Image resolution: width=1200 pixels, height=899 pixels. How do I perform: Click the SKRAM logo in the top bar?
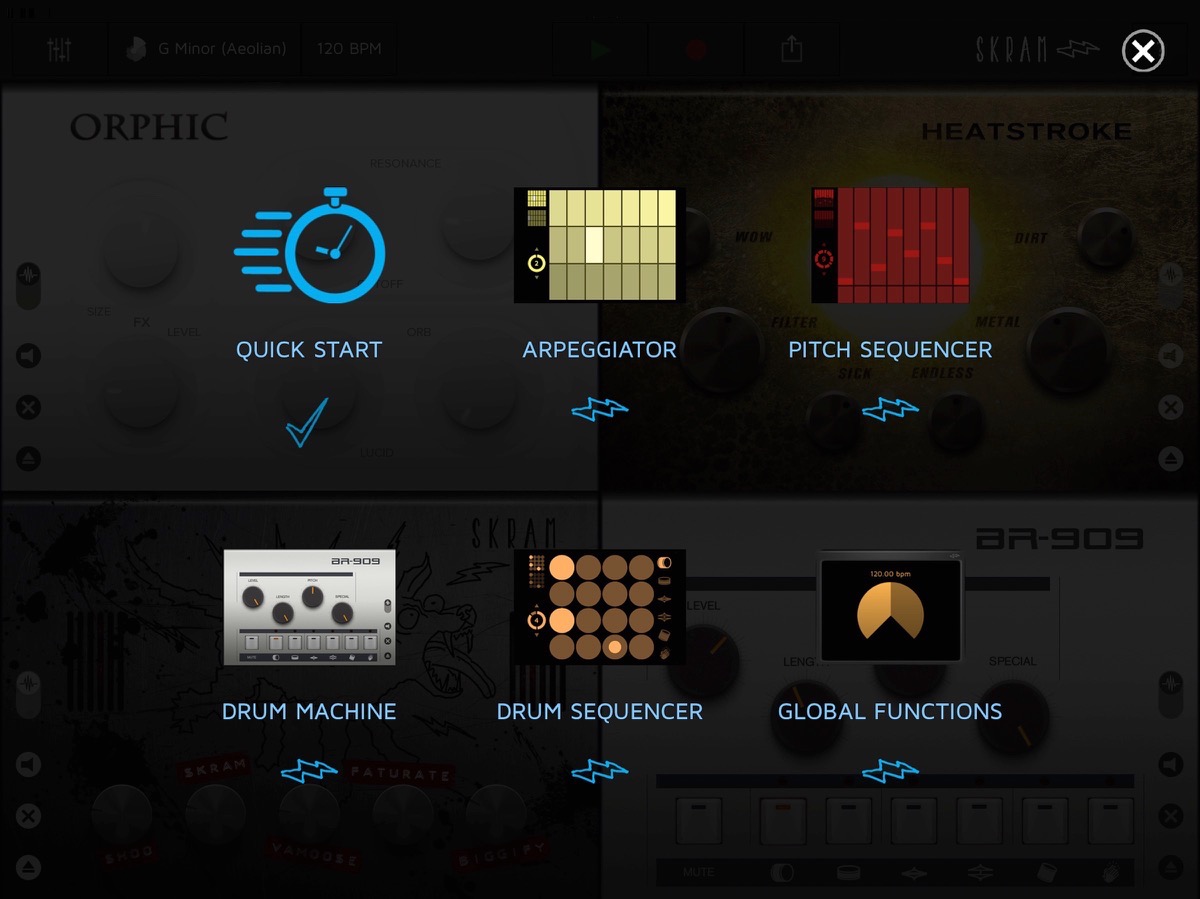[1037, 49]
